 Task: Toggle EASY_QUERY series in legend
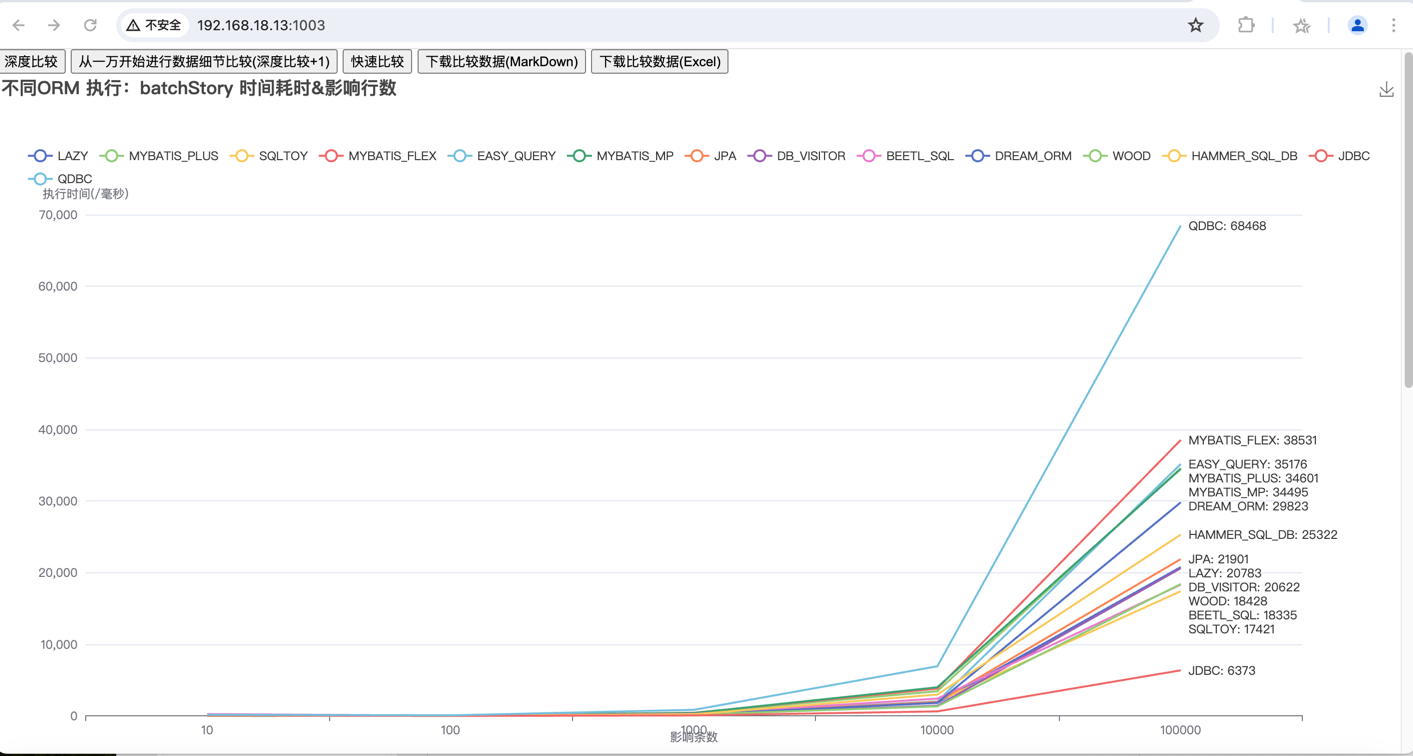pos(502,156)
